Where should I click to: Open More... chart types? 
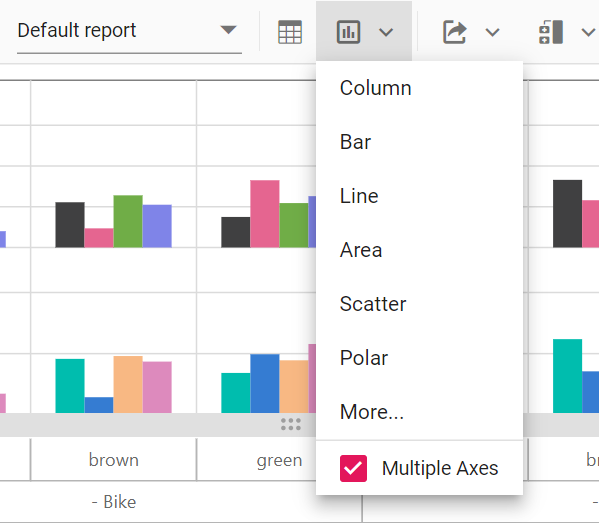(419, 412)
